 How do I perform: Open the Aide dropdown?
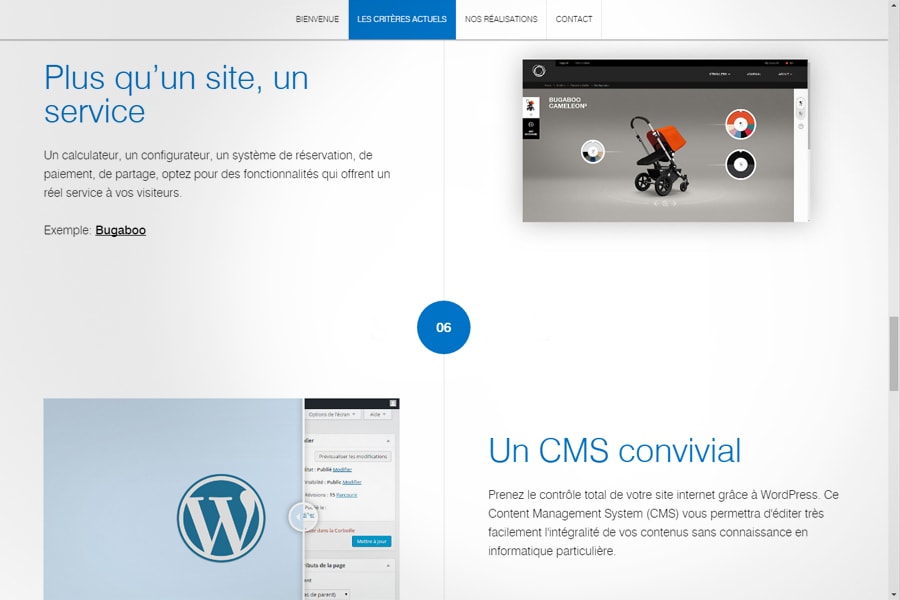pyautogui.click(x=377, y=414)
